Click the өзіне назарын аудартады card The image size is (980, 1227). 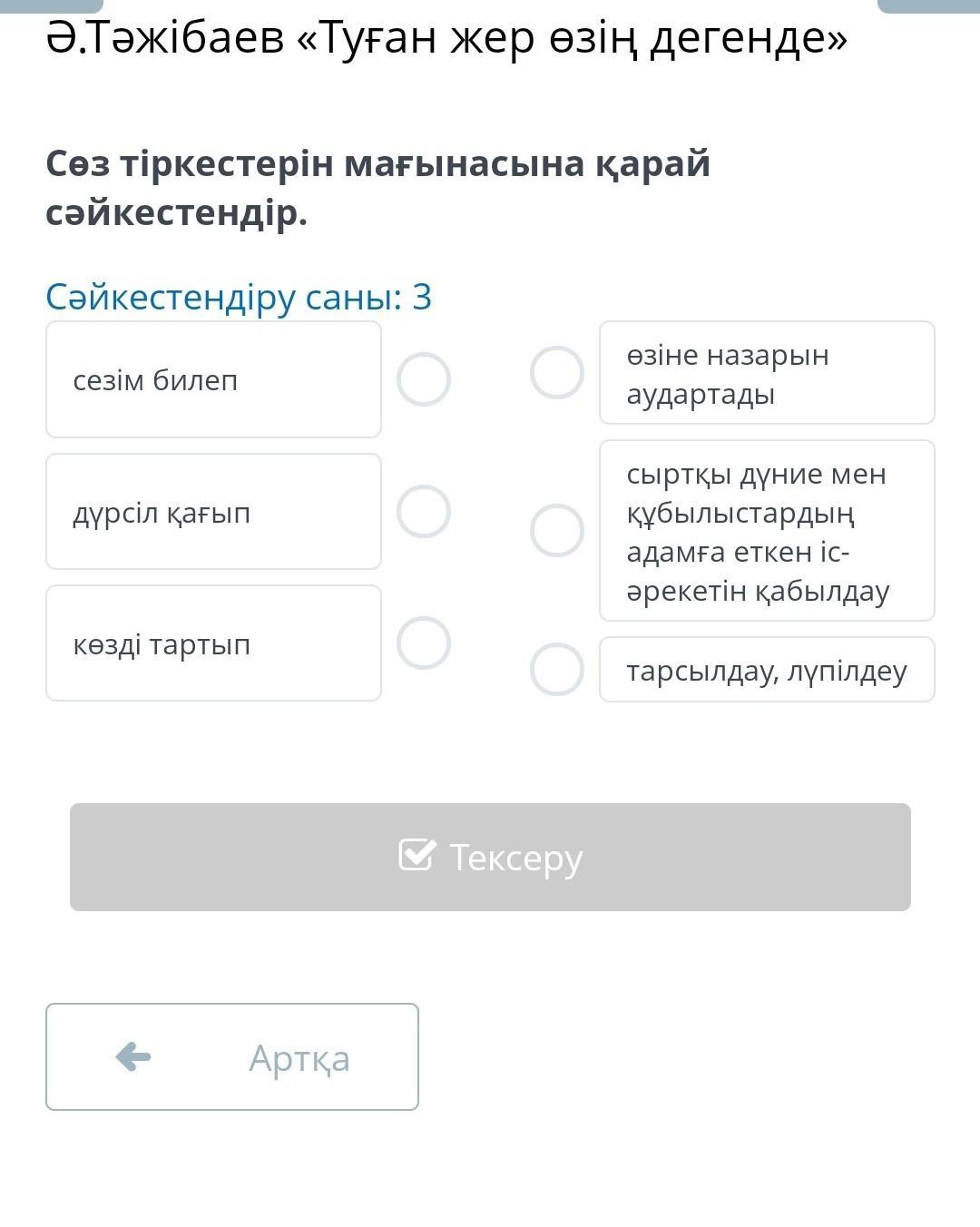(x=767, y=373)
